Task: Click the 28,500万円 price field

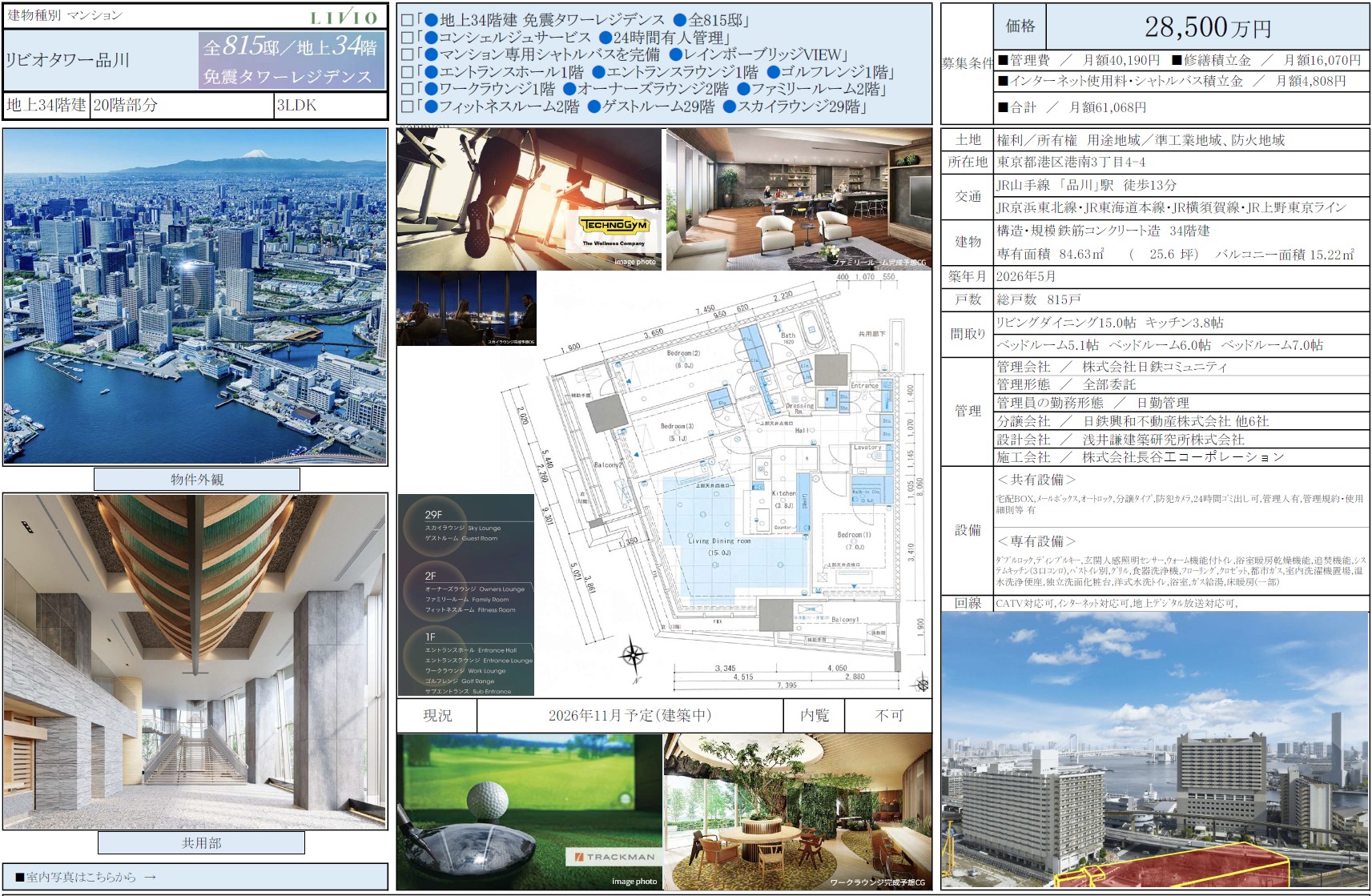Action: point(1207,28)
